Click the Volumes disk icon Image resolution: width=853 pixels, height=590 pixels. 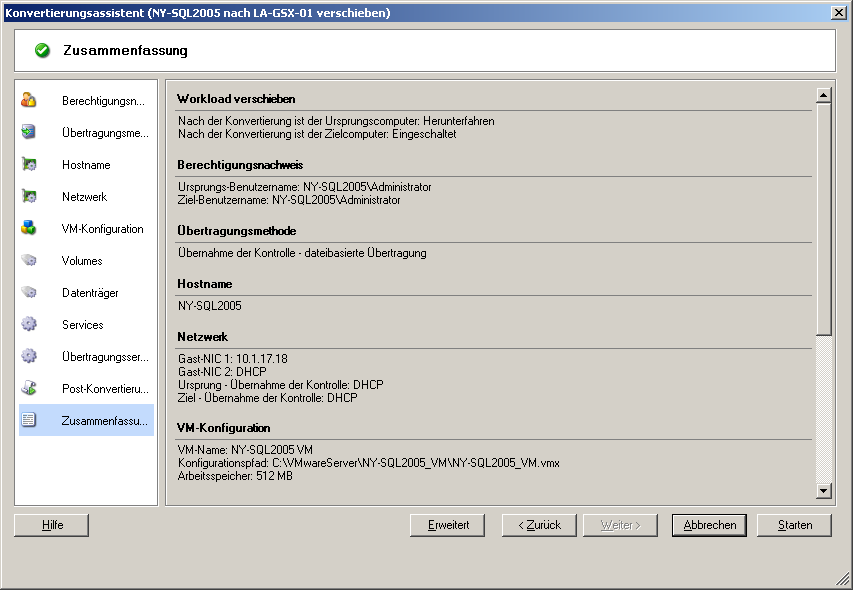coord(29,260)
